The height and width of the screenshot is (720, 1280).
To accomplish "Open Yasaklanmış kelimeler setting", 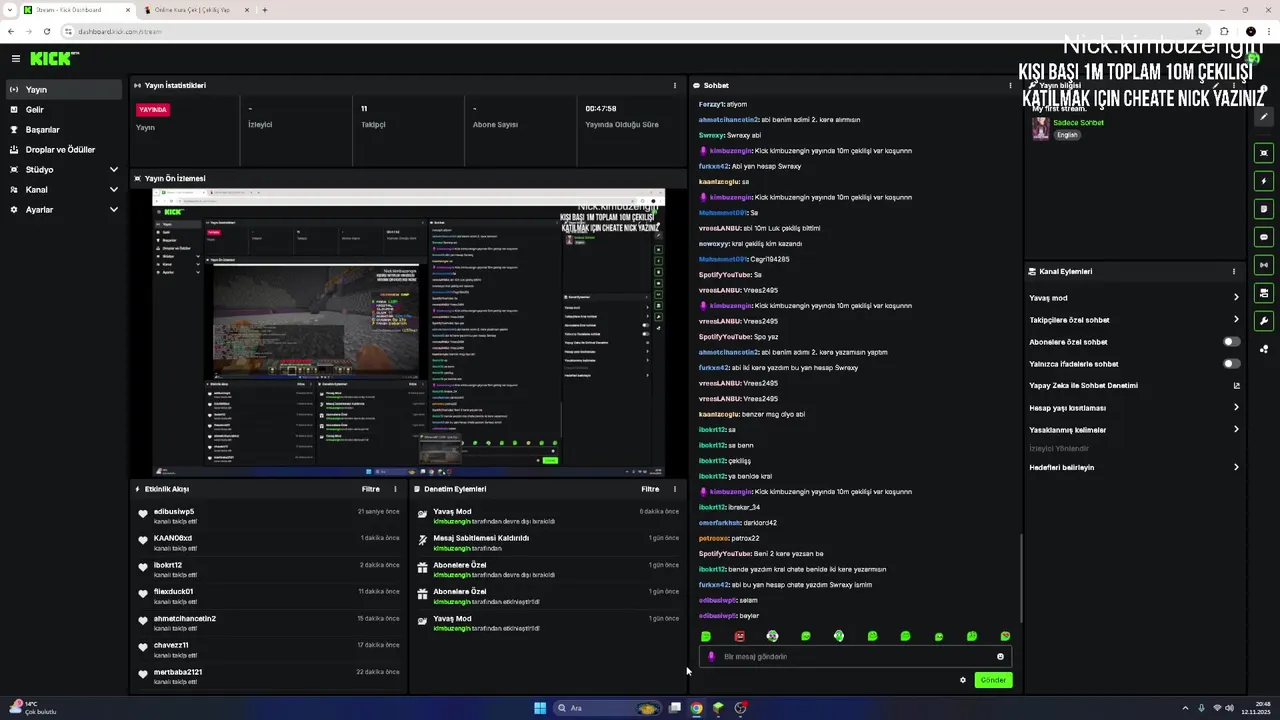I will pos(1134,430).
